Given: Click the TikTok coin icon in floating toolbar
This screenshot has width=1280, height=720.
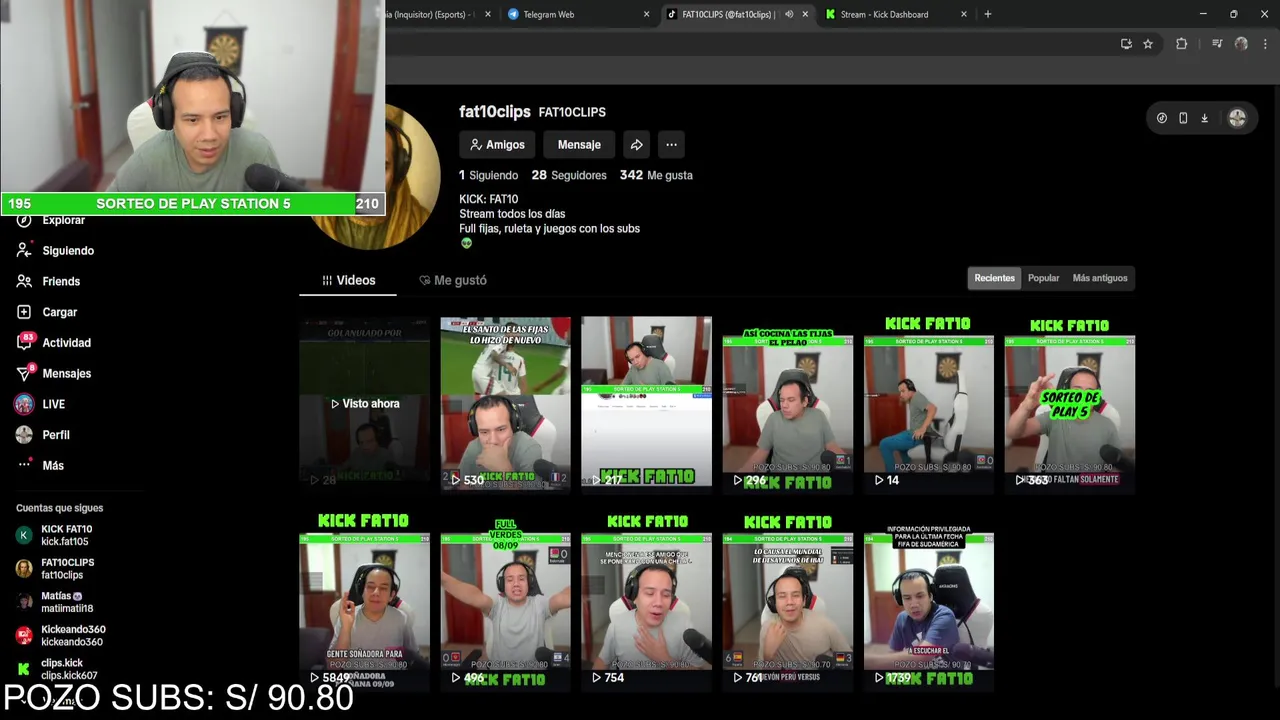Looking at the screenshot, I should (x=1161, y=118).
